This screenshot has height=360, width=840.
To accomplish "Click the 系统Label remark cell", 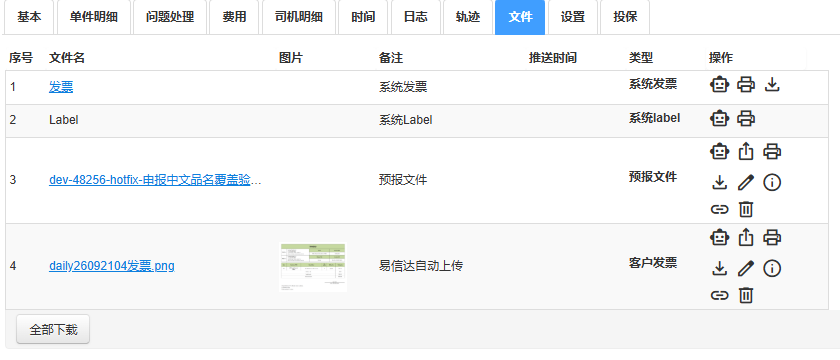I will coord(406,120).
